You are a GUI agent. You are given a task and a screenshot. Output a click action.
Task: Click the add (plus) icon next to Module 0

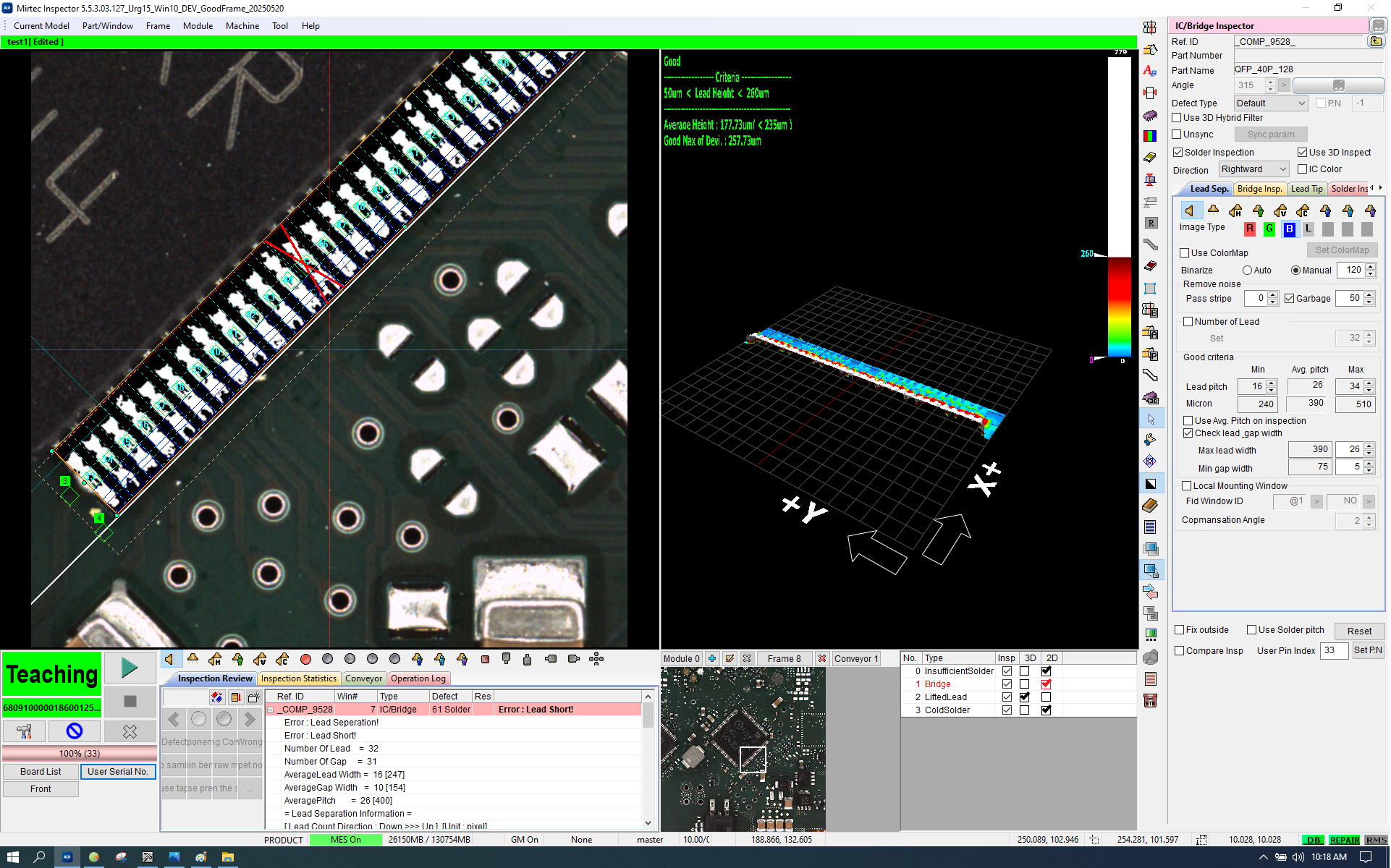tap(712, 658)
